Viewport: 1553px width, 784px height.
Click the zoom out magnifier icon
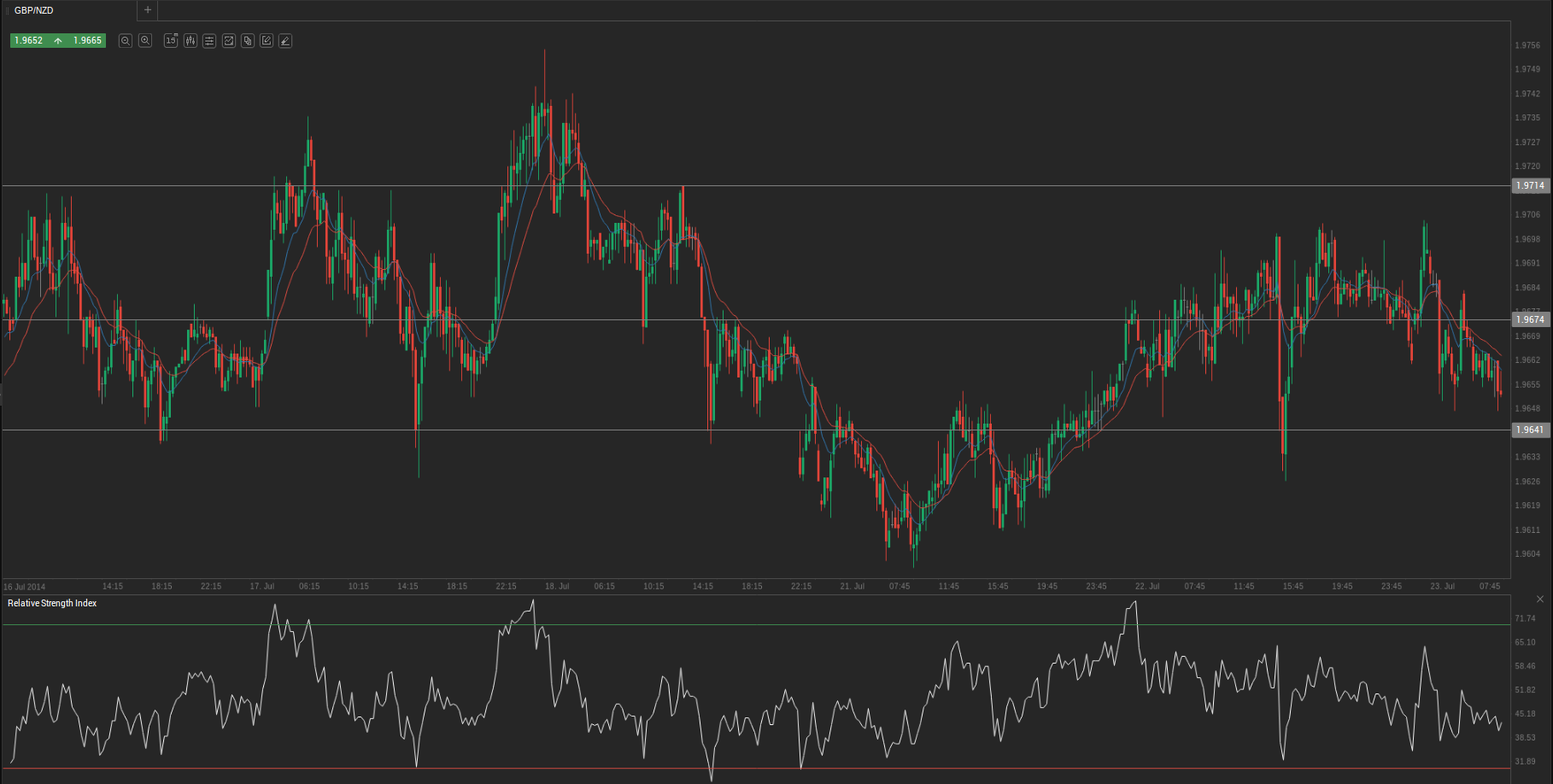[x=126, y=41]
